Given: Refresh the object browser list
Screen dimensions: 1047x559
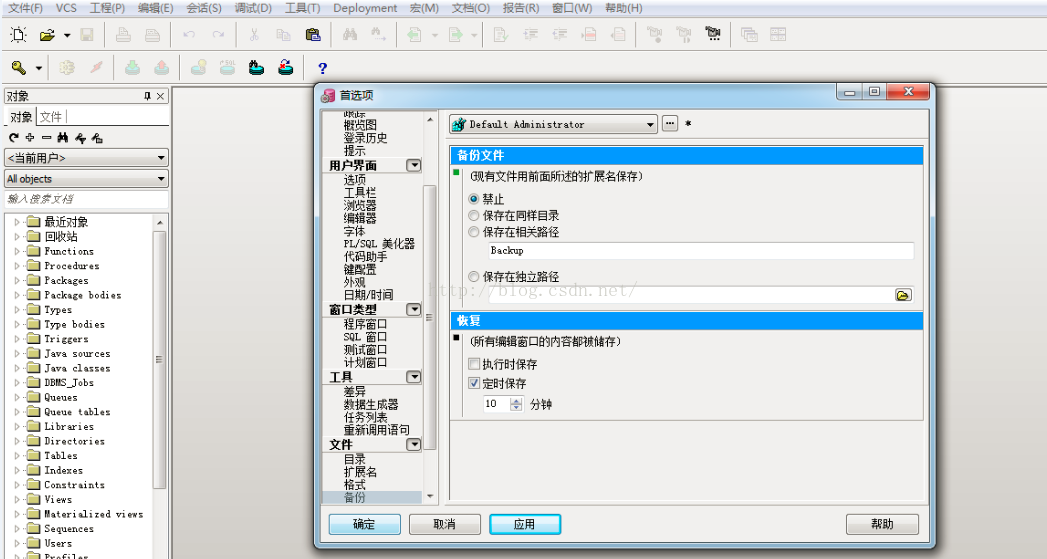Looking at the screenshot, I should click(14, 138).
